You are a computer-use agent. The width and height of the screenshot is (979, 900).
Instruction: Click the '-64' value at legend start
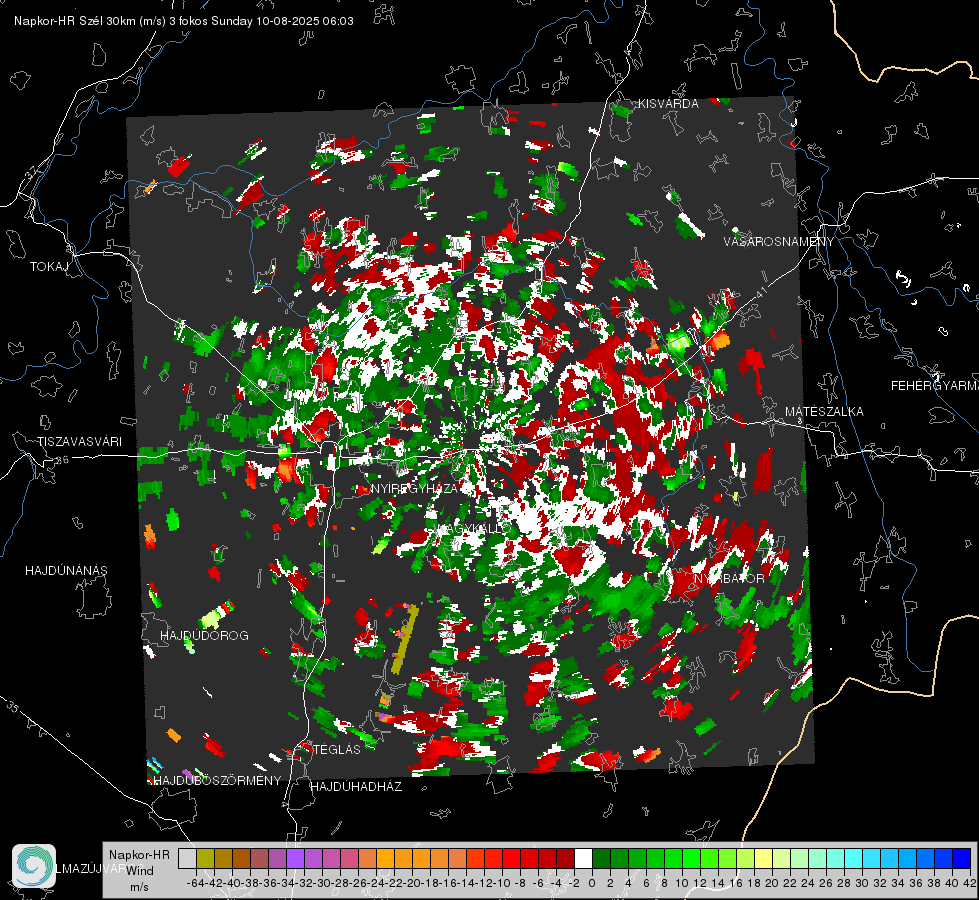(195, 884)
